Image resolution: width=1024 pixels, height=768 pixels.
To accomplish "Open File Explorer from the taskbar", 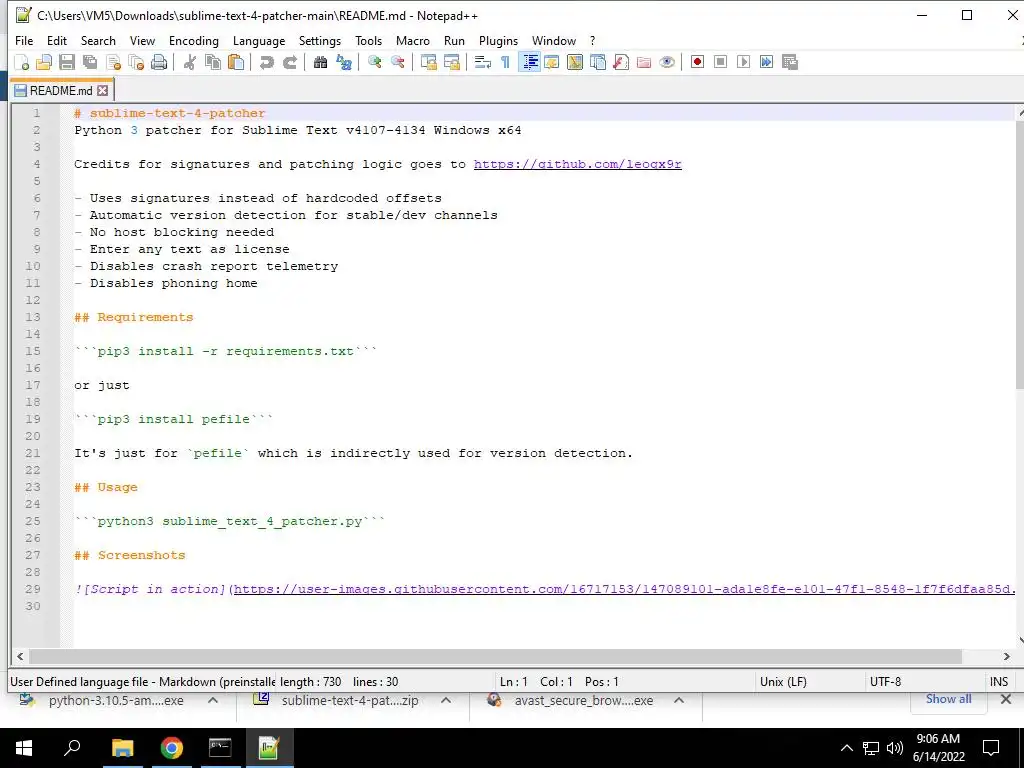I will click(123, 748).
